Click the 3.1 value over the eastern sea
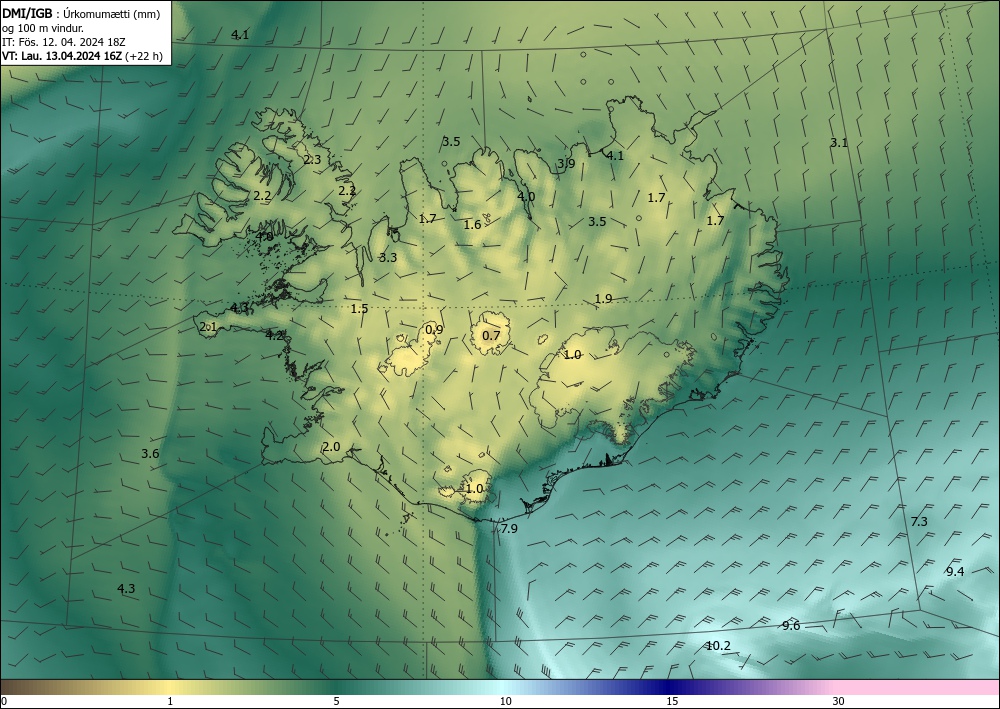 [x=839, y=143]
